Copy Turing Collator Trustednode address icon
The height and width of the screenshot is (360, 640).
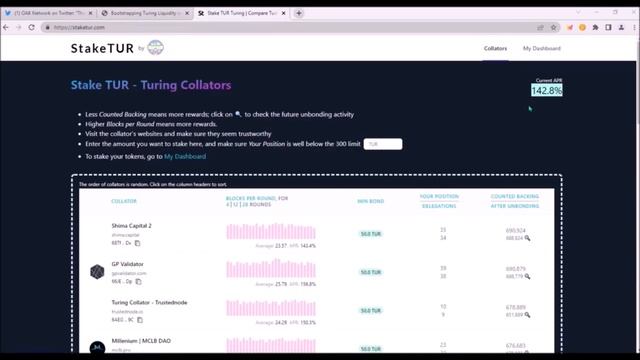coord(140,320)
